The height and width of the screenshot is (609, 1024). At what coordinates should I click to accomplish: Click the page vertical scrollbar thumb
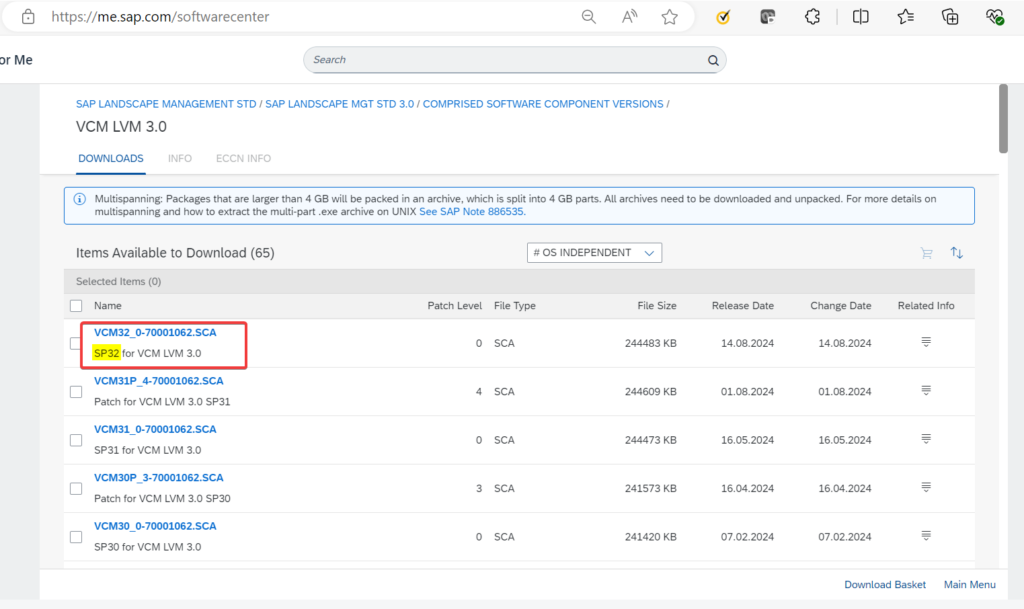pyautogui.click(x=1003, y=119)
